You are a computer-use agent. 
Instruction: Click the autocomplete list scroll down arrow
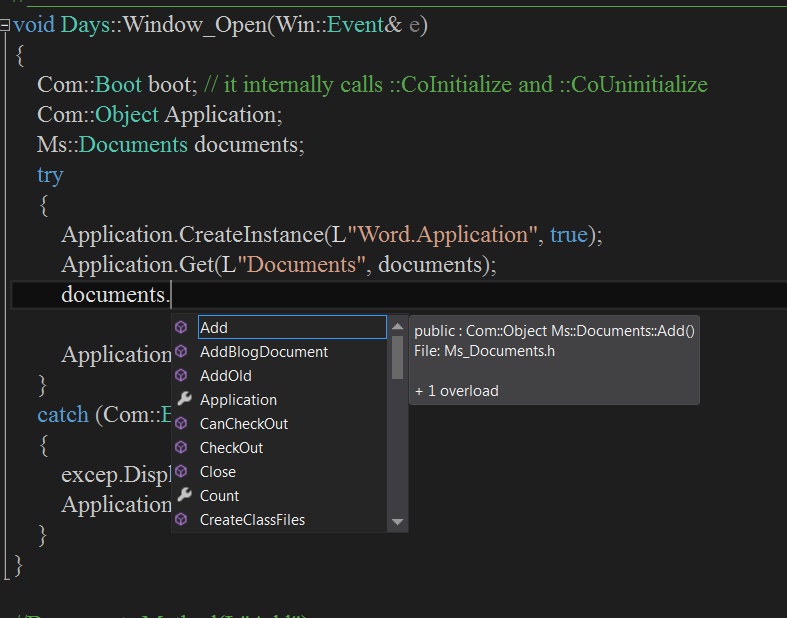pyautogui.click(x=398, y=522)
